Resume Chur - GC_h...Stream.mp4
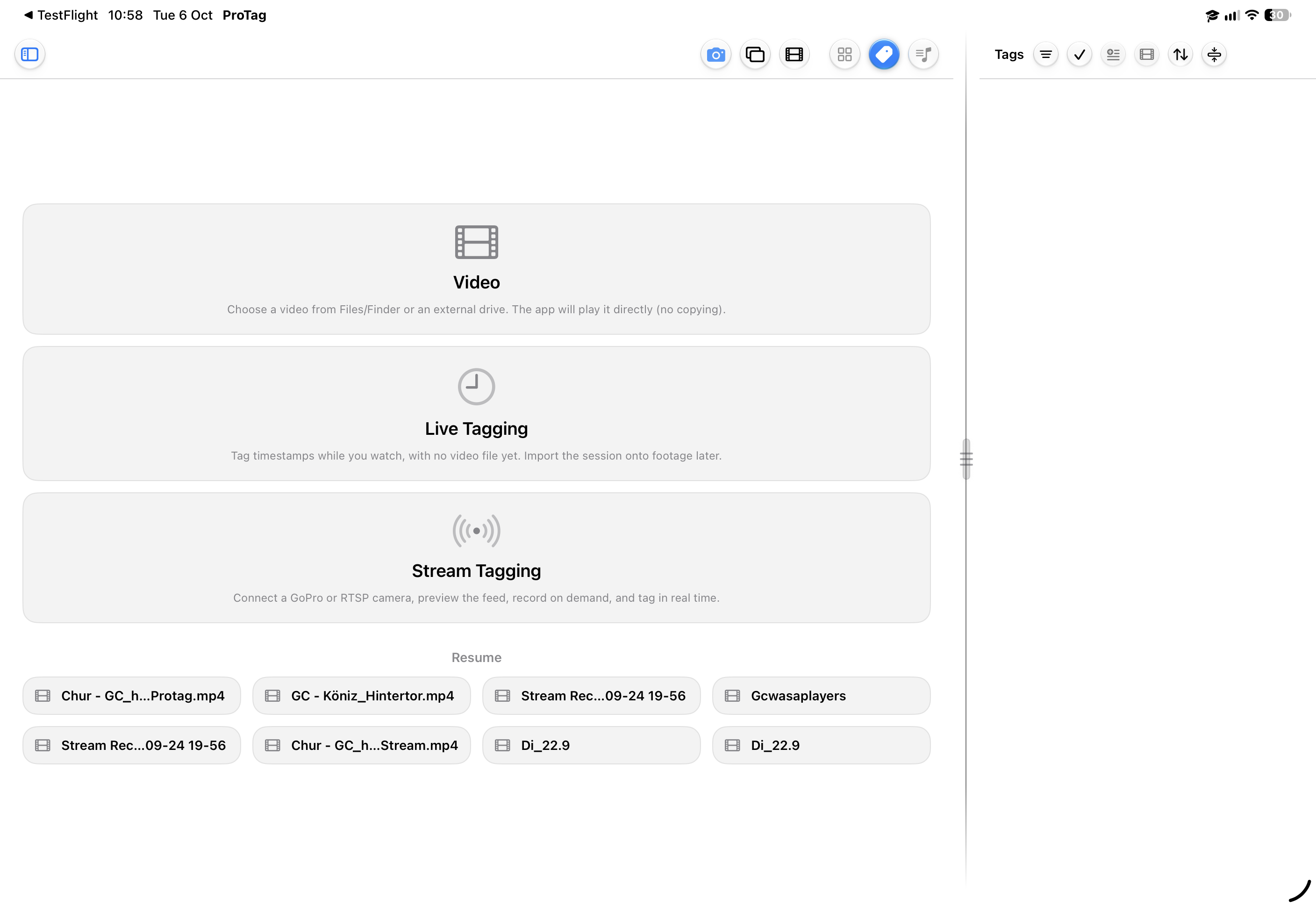The width and height of the screenshot is (1316, 907). 361,745
